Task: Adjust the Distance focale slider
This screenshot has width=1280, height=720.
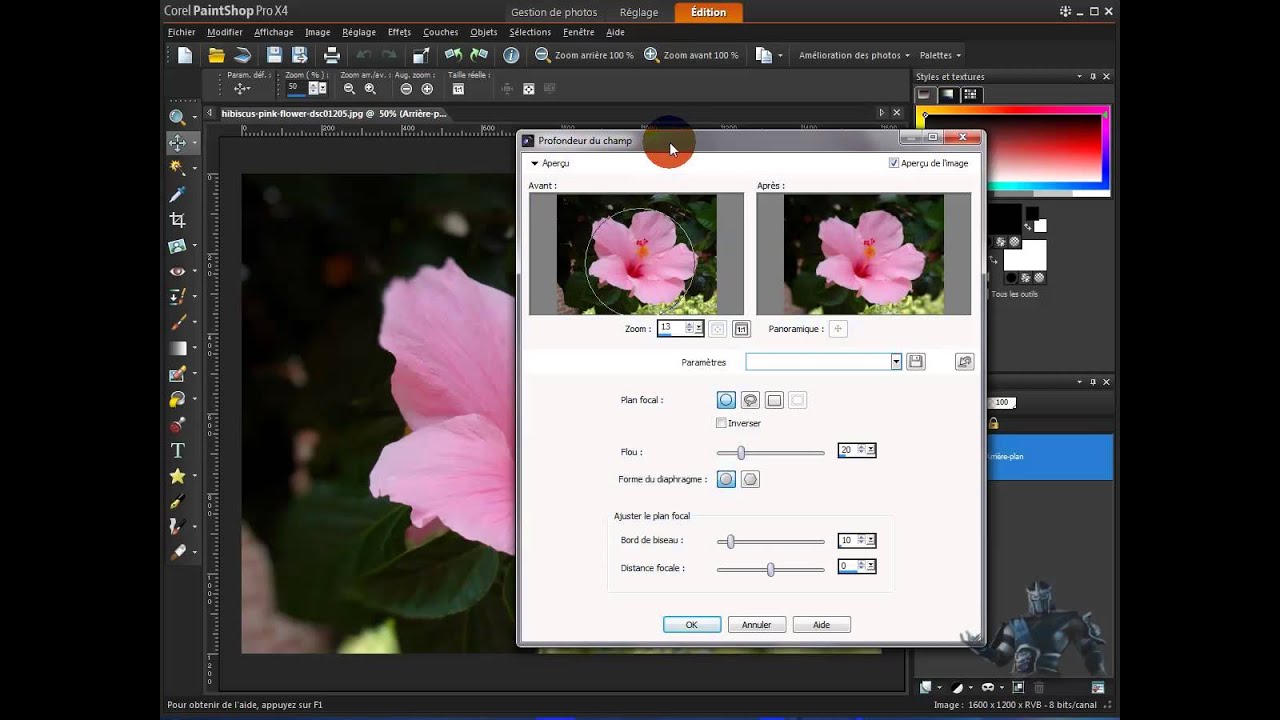Action: (x=770, y=569)
